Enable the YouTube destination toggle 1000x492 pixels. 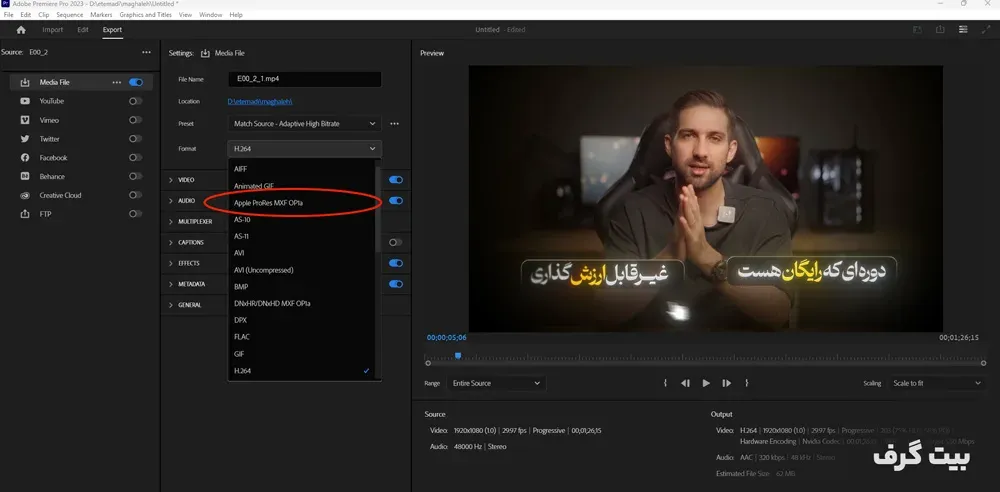[136, 101]
